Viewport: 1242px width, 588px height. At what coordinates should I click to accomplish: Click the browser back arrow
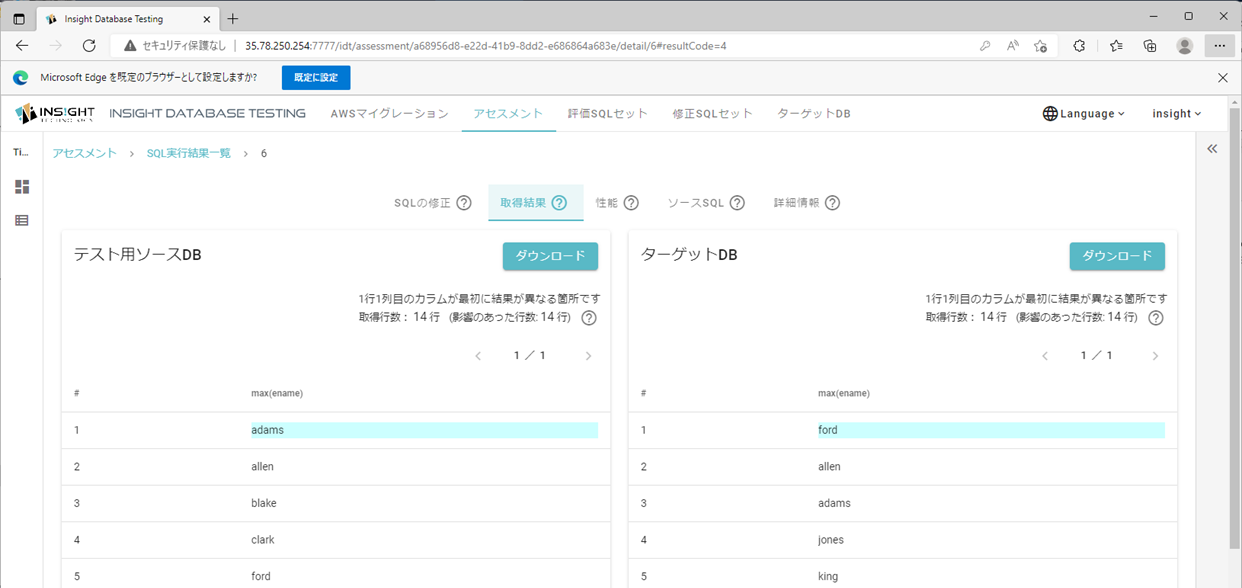pyautogui.click(x=22, y=46)
